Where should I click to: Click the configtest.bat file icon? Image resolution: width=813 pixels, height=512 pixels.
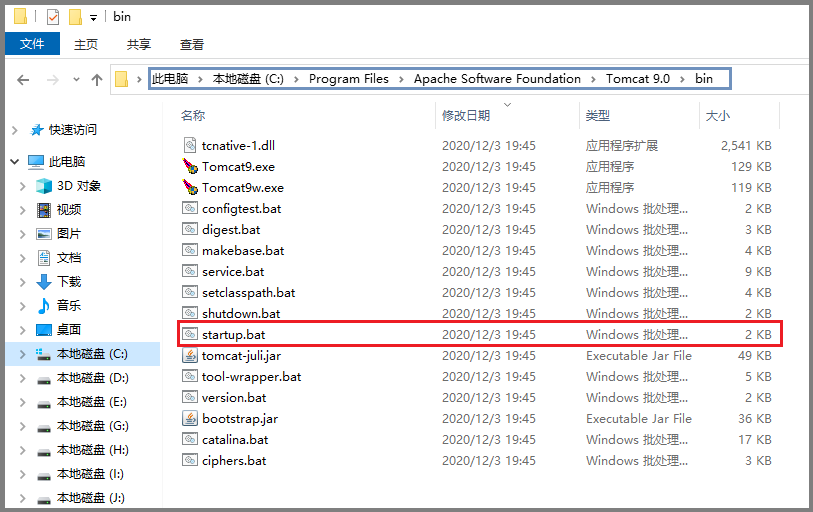pyautogui.click(x=190, y=209)
